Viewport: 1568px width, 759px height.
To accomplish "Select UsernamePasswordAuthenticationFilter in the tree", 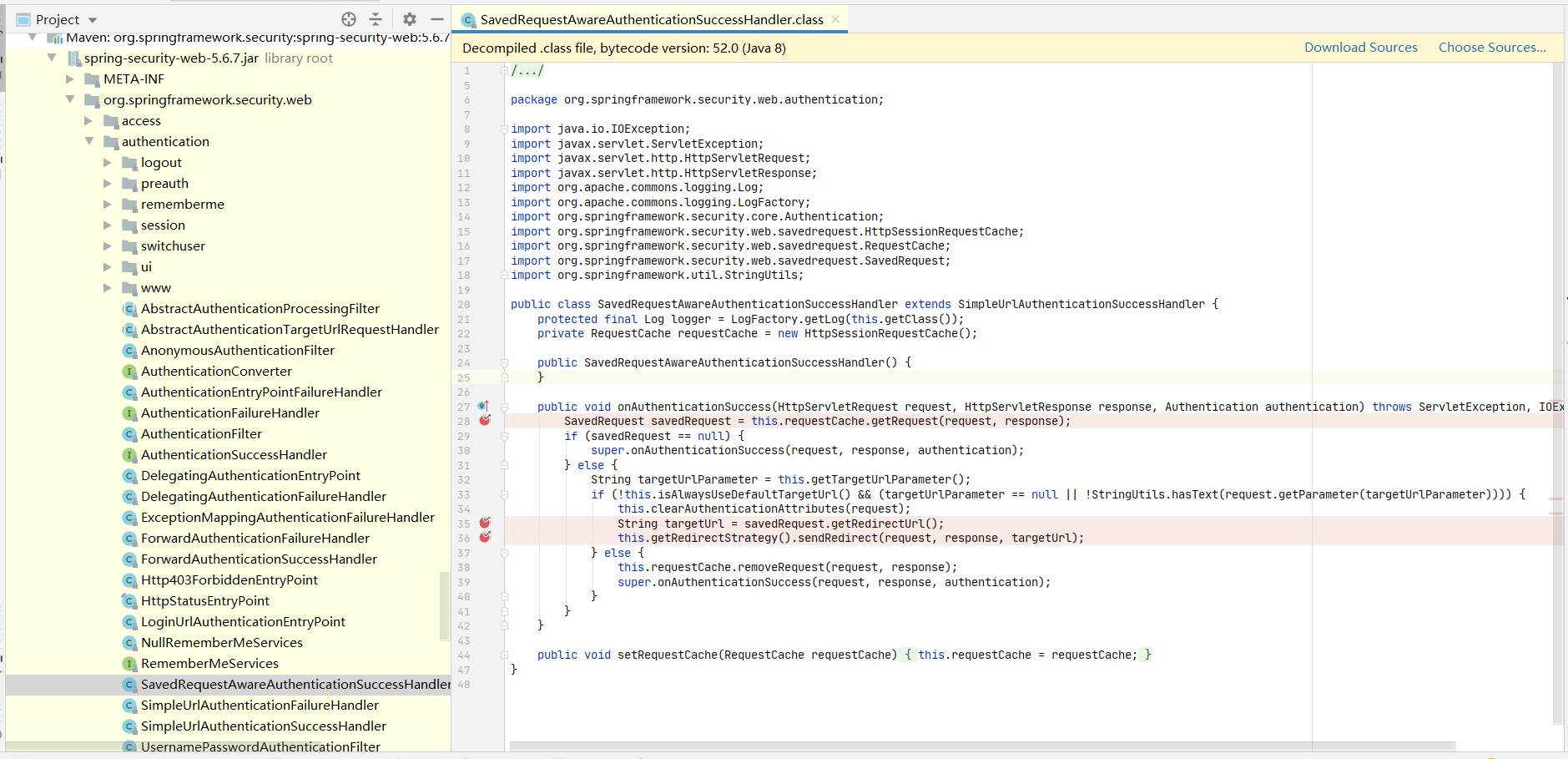I will click(x=260, y=747).
